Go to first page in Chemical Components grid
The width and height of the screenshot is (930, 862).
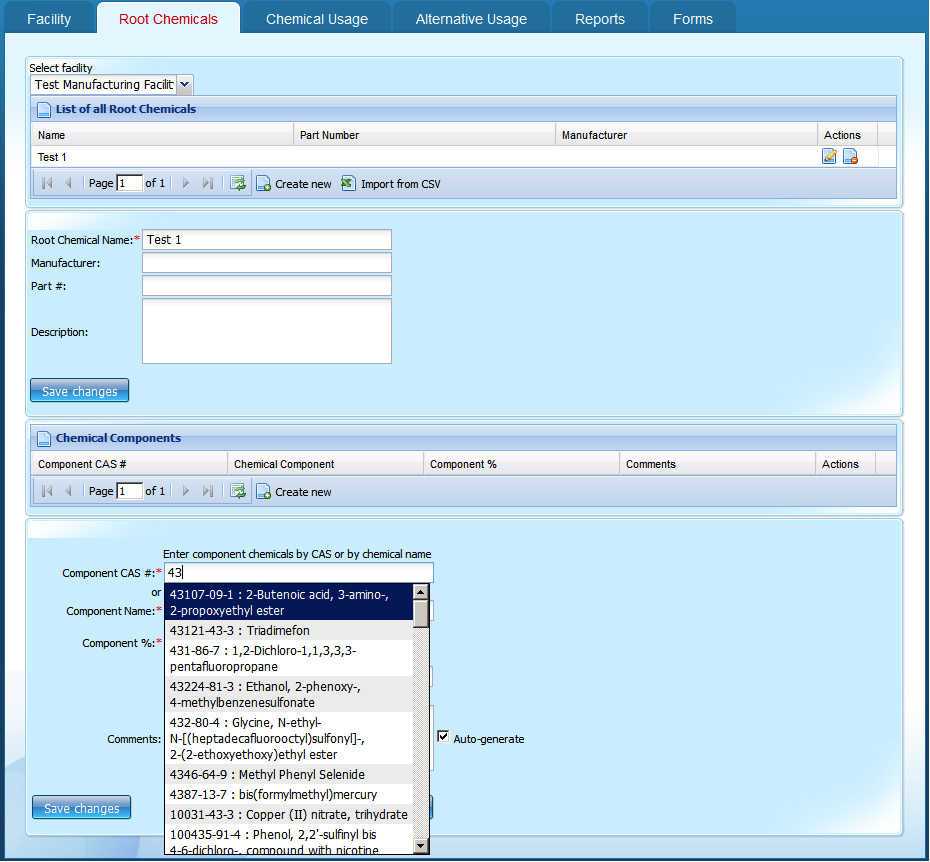47,492
